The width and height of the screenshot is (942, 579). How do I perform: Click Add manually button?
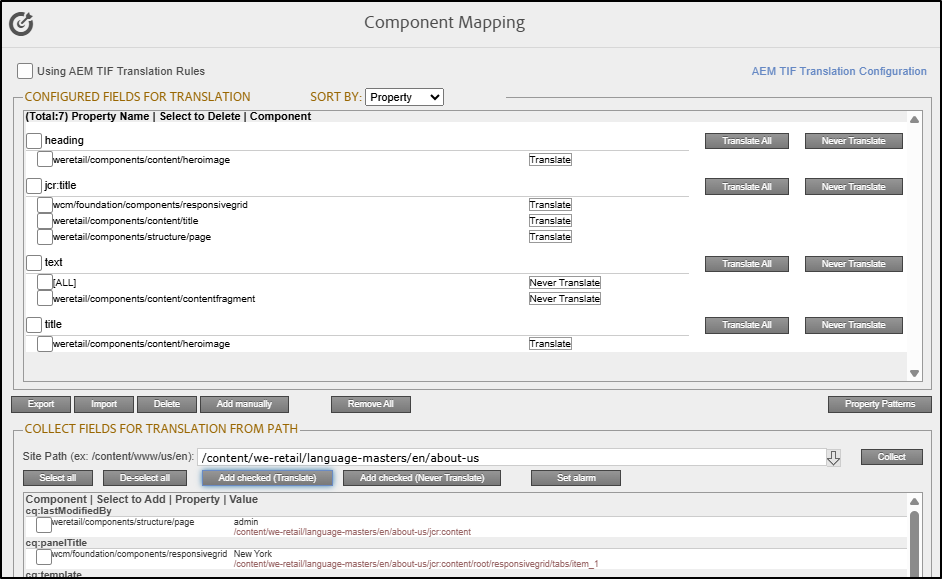point(244,404)
